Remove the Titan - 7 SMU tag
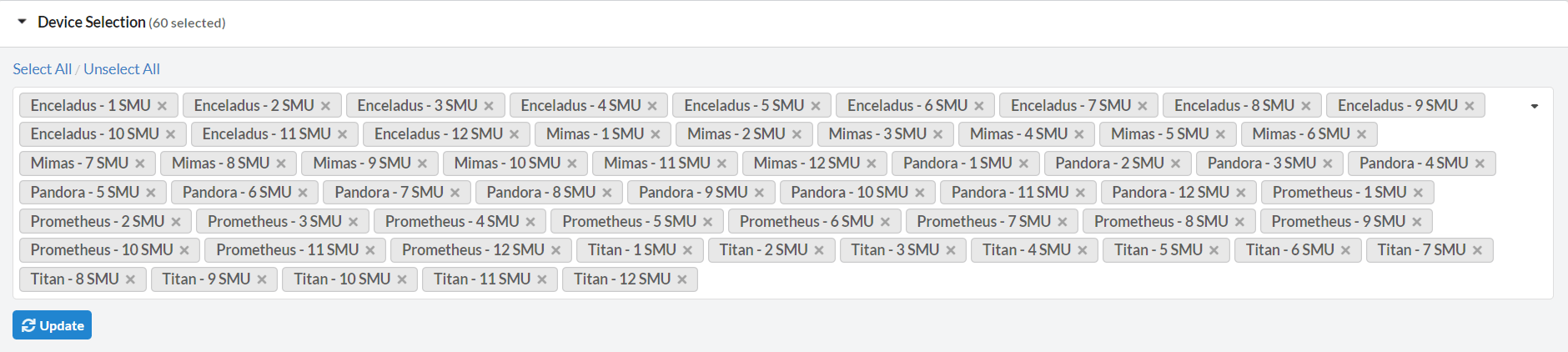This screenshot has width=1568, height=352. (1477, 250)
